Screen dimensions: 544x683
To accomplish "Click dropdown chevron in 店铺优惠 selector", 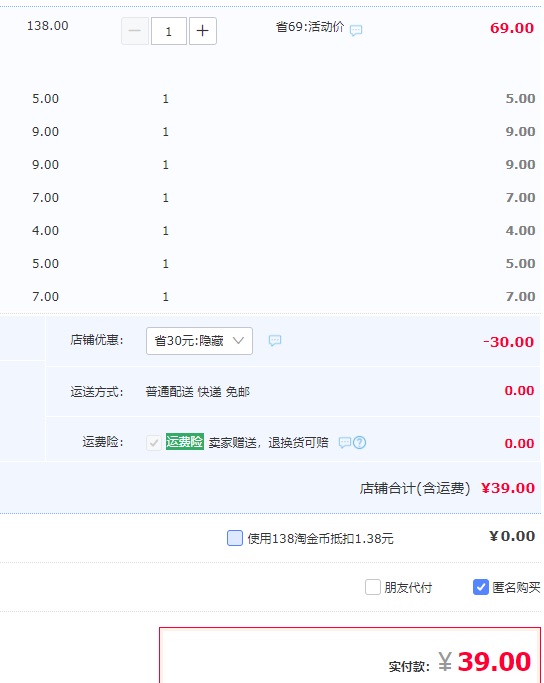I will coord(238,340).
